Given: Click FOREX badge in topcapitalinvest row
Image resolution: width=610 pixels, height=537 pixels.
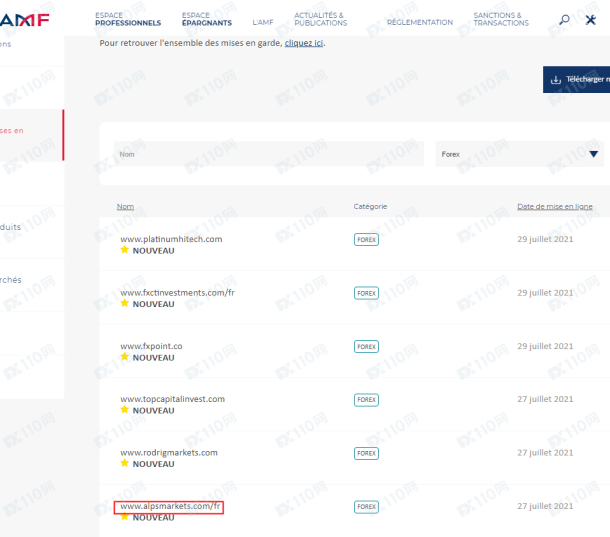Looking at the screenshot, I should click(x=366, y=400).
